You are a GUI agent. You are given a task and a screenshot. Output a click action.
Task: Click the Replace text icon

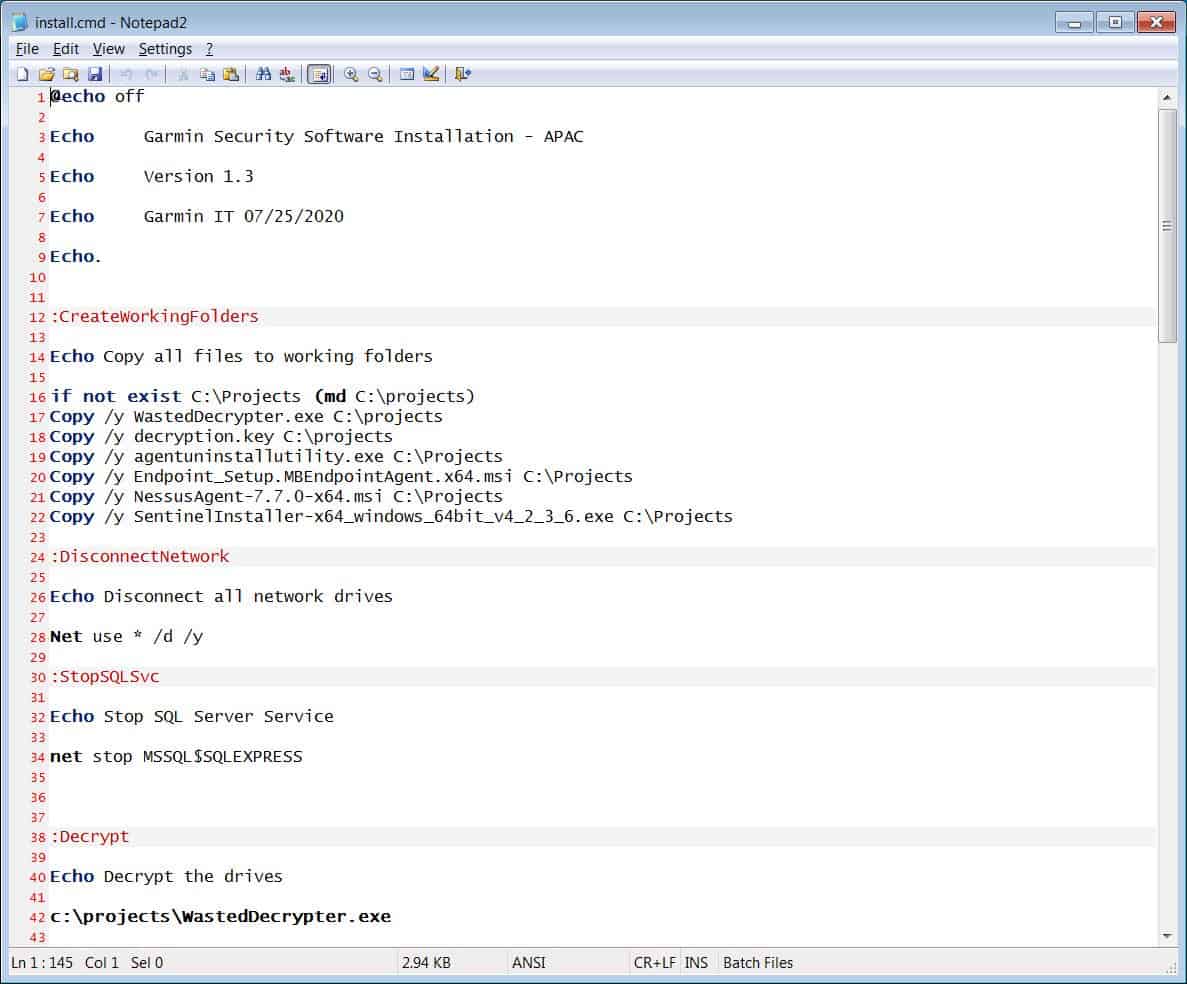pos(287,74)
